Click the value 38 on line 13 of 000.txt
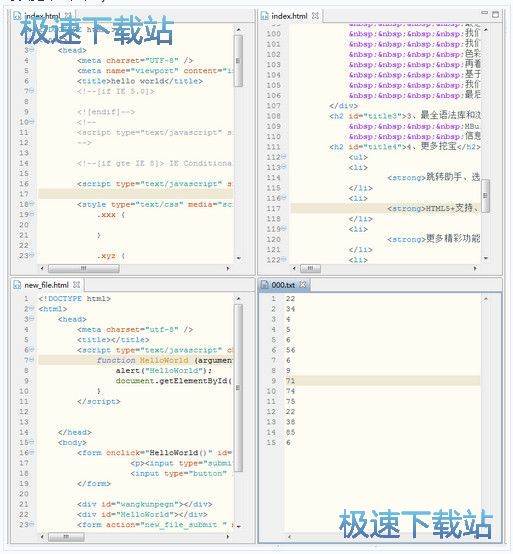This screenshot has width=513, height=554. click(290, 422)
